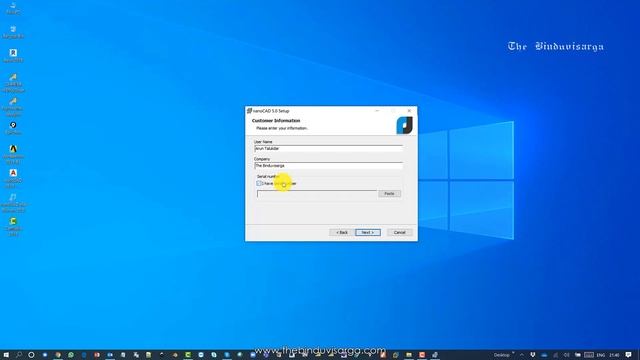Image resolution: width=640 pixels, height=360 pixels.
Task: Select the blue R desktop shortcut
Action: (x=13, y=56)
